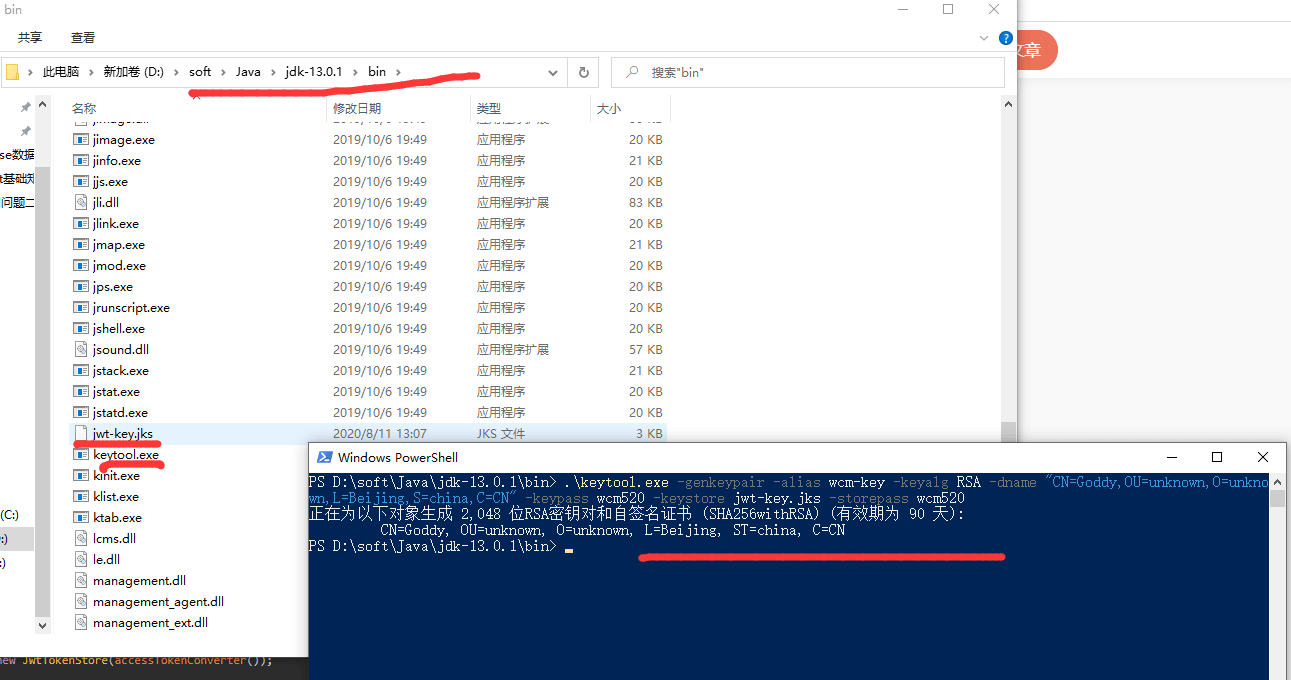
Task: Open the blue help question mark icon
Action: (1006, 38)
